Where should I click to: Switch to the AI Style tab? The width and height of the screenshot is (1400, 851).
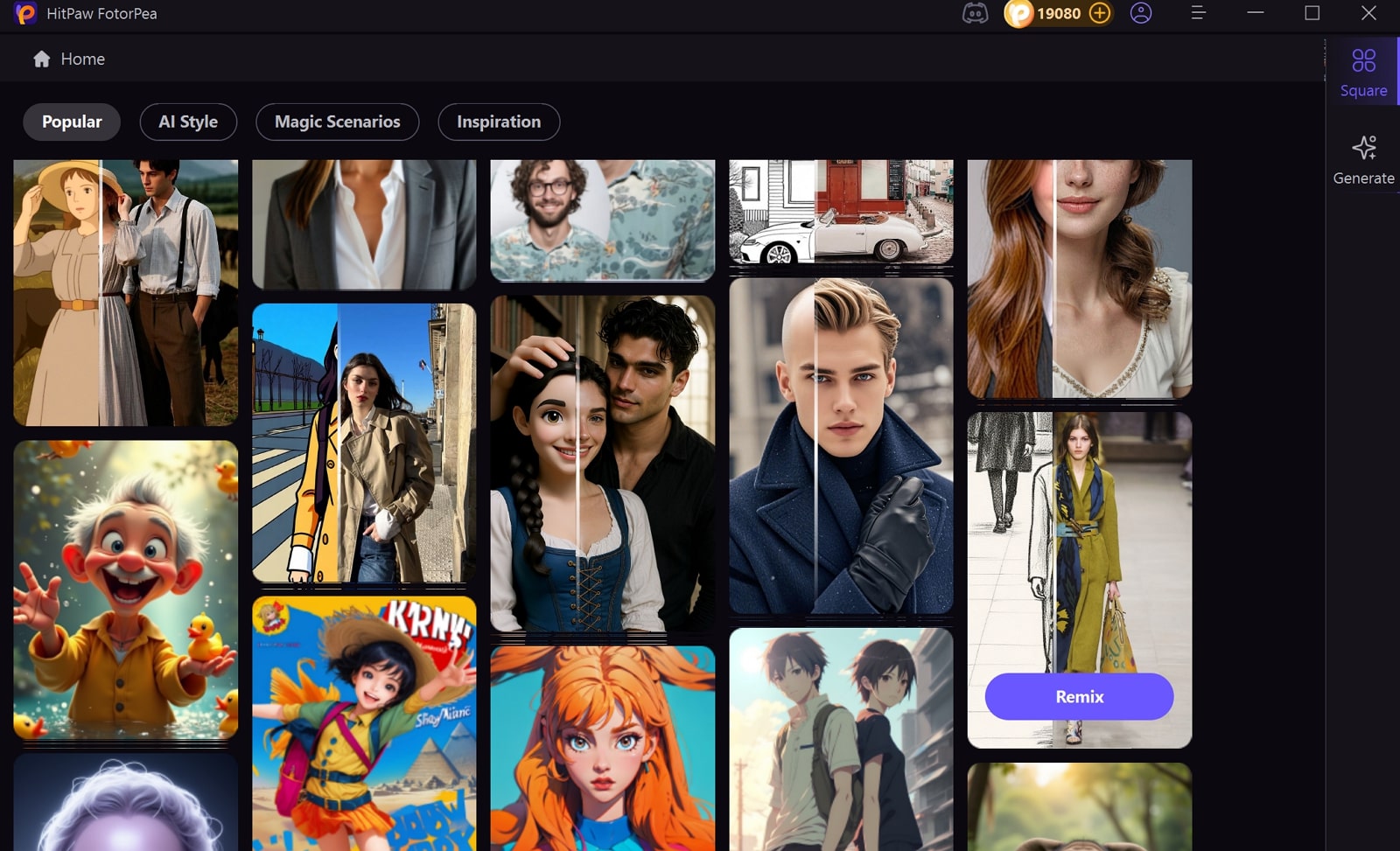click(x=188, y=122)
